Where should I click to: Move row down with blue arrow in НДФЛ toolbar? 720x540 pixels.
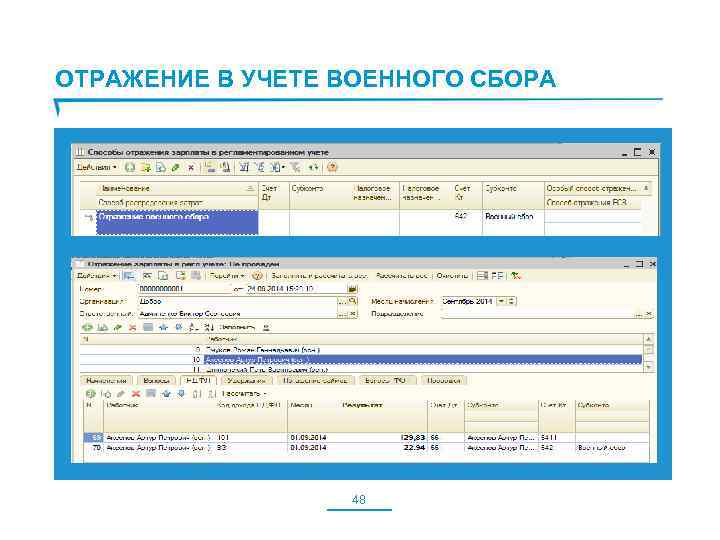tap(181, 394)
